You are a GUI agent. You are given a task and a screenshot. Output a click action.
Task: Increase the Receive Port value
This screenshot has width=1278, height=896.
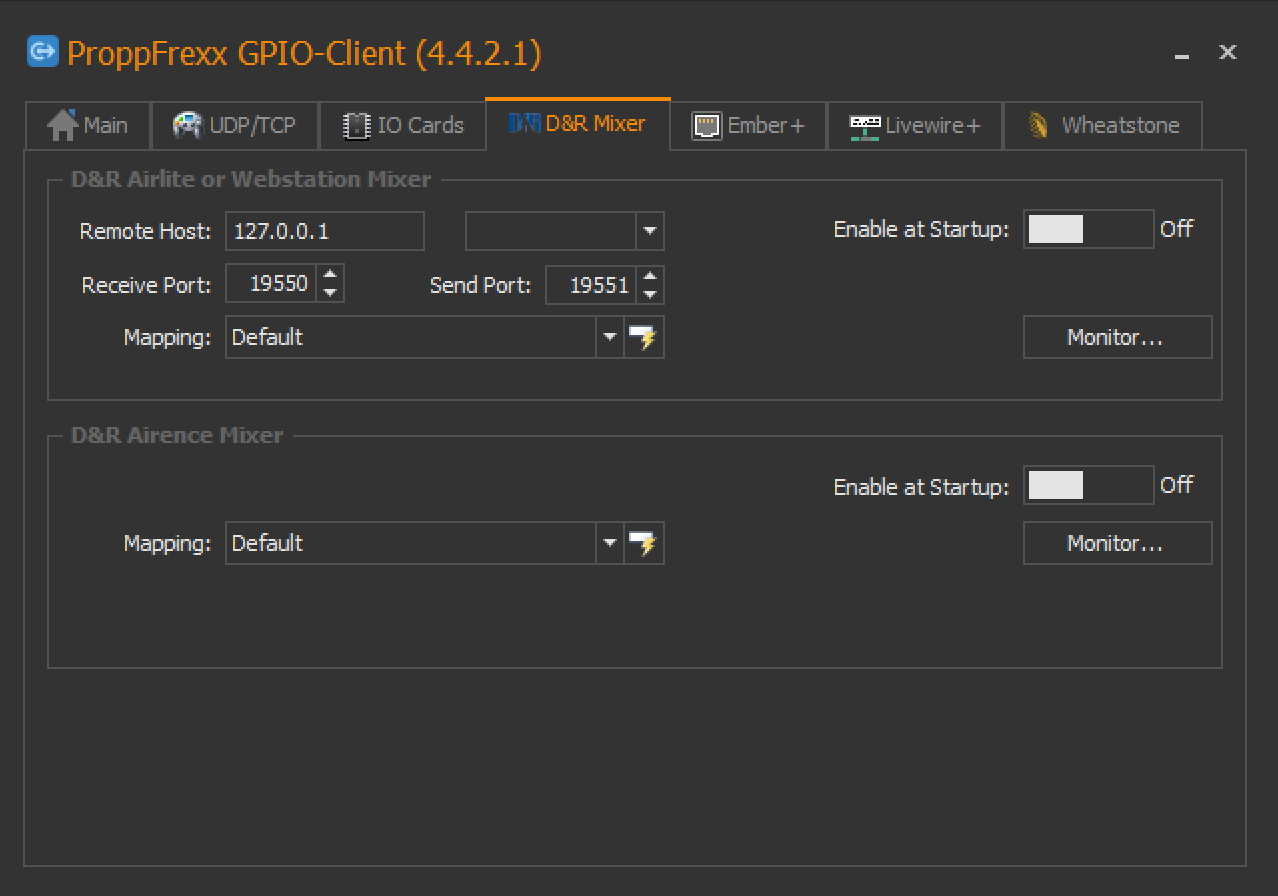330,276
